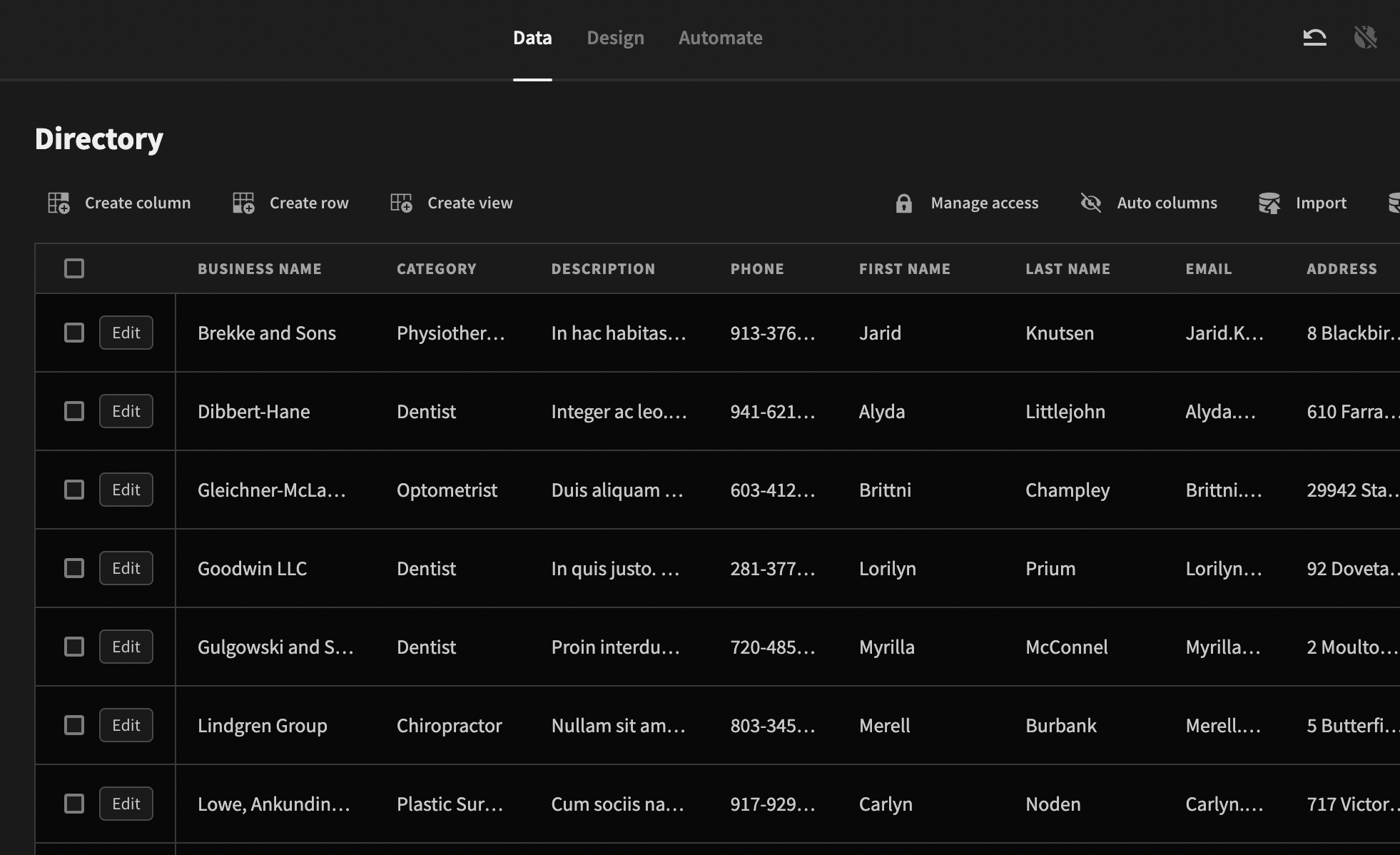Click Edit for Dibbert-Hane row
Screen dimensions: 1400x855
[126, 411]
